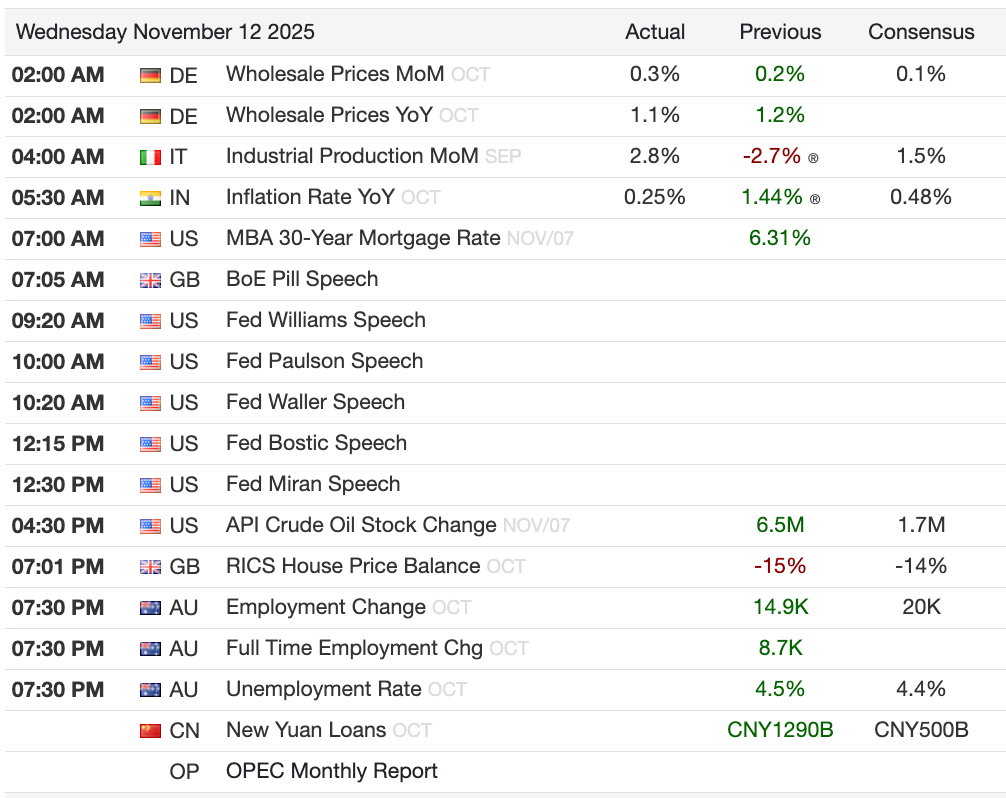Image resolution: width=1006 pixels, height=798 pixels.
Task: Click the Previous column header
Action: [780, 32]
